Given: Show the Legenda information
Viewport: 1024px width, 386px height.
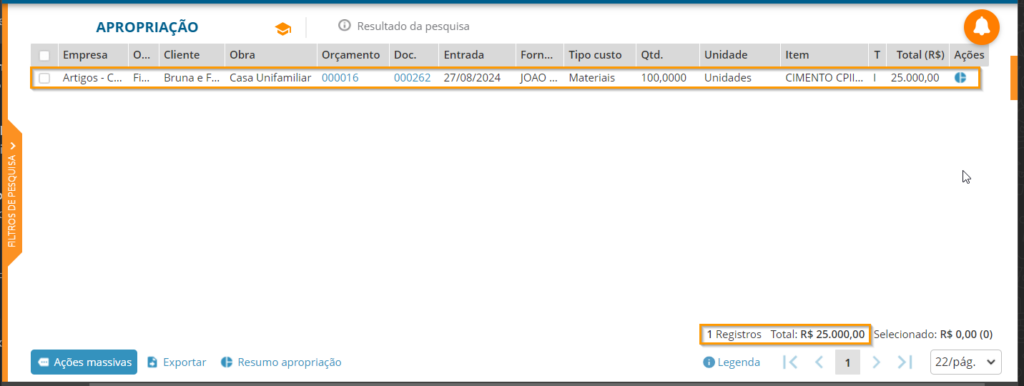Looking at the screenshot, I should pos(731,362).
